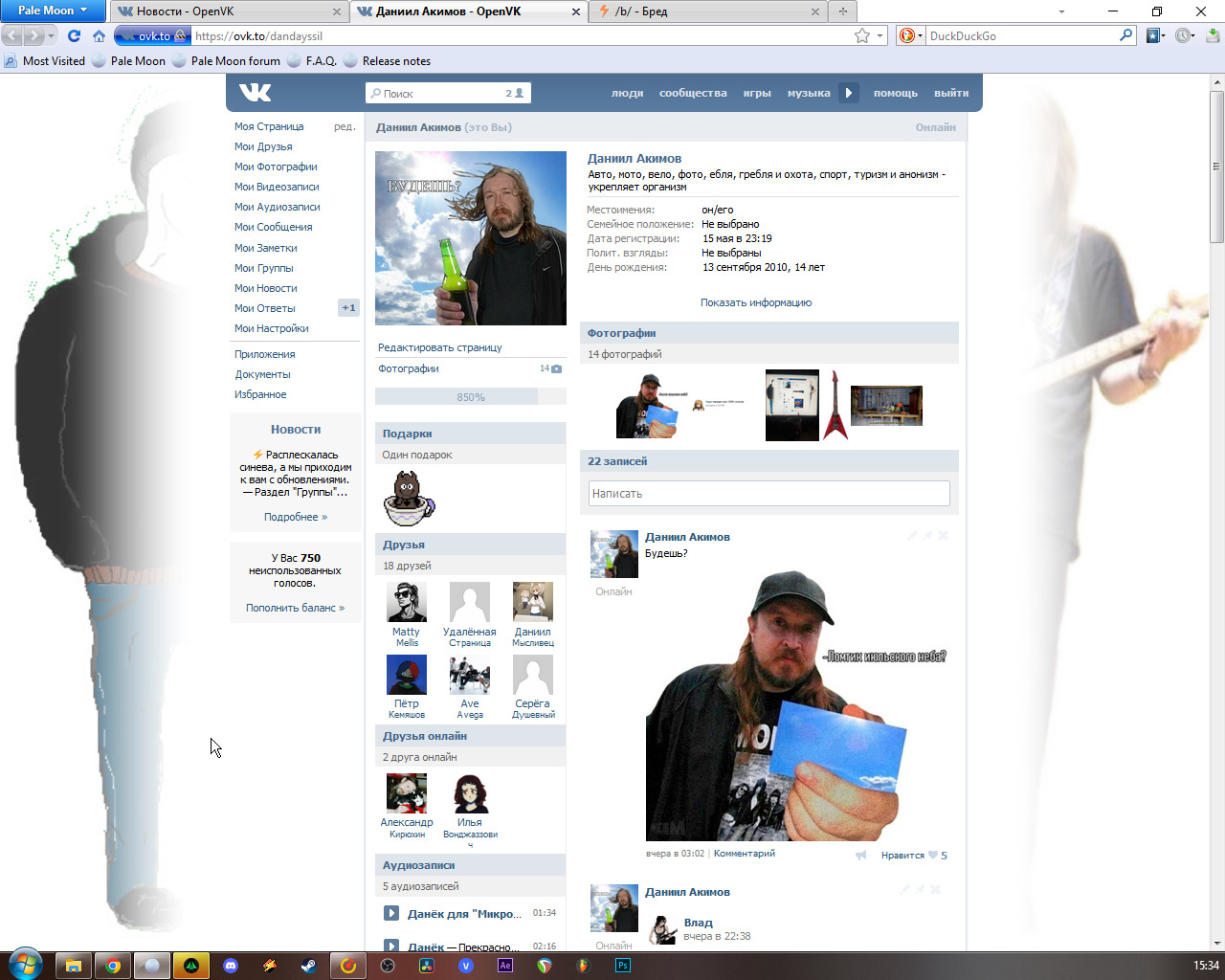
Task: Expand the bookmark star dropdown arrow
Action: click(x=880, y=35)
